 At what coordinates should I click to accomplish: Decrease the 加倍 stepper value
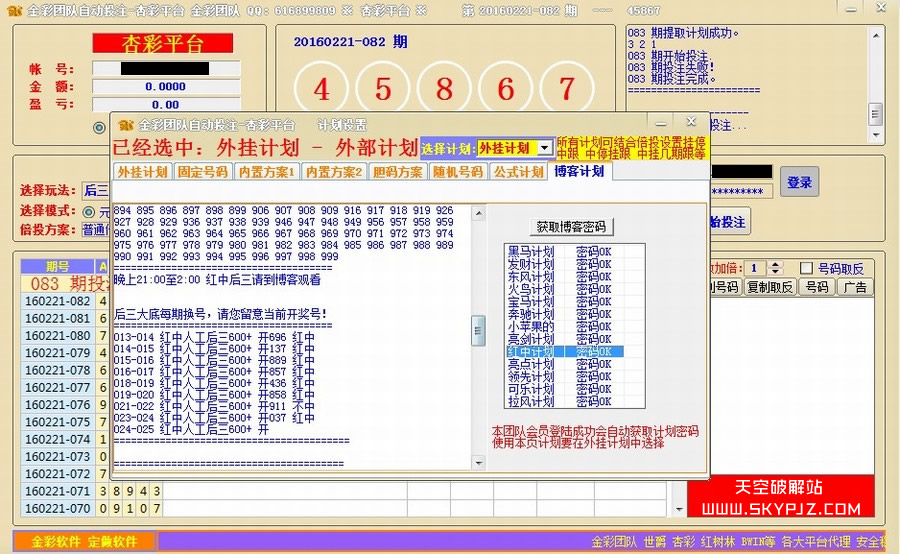tap(775, 272)
